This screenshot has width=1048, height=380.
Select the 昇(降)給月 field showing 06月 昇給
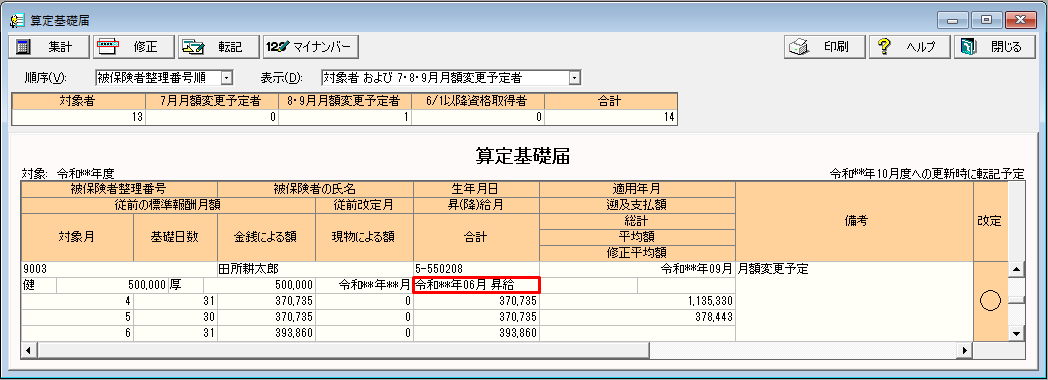pyautogui.click(x=476, y=285)
